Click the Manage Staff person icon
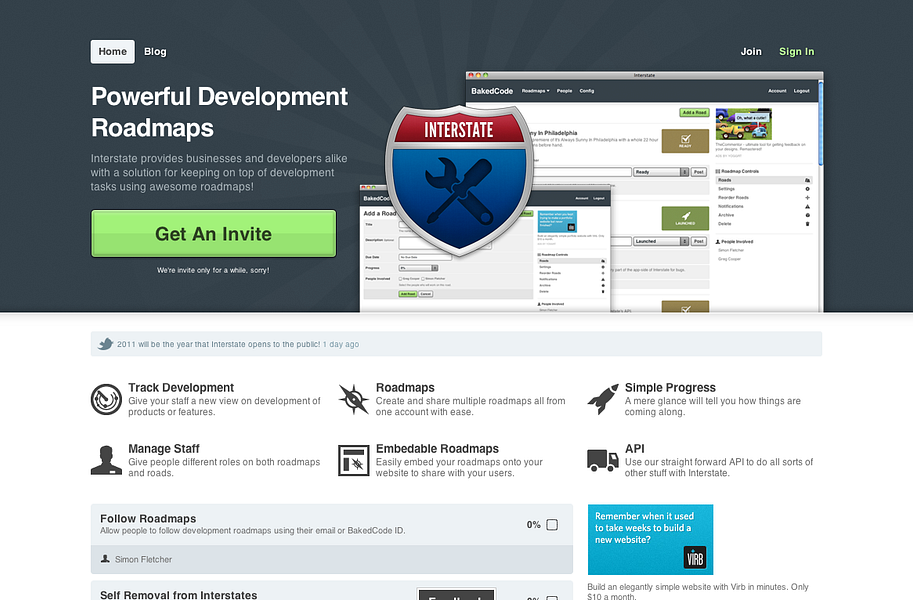This screenshot has width=913, height=600. pyautogui.click(x=106, y=460)
